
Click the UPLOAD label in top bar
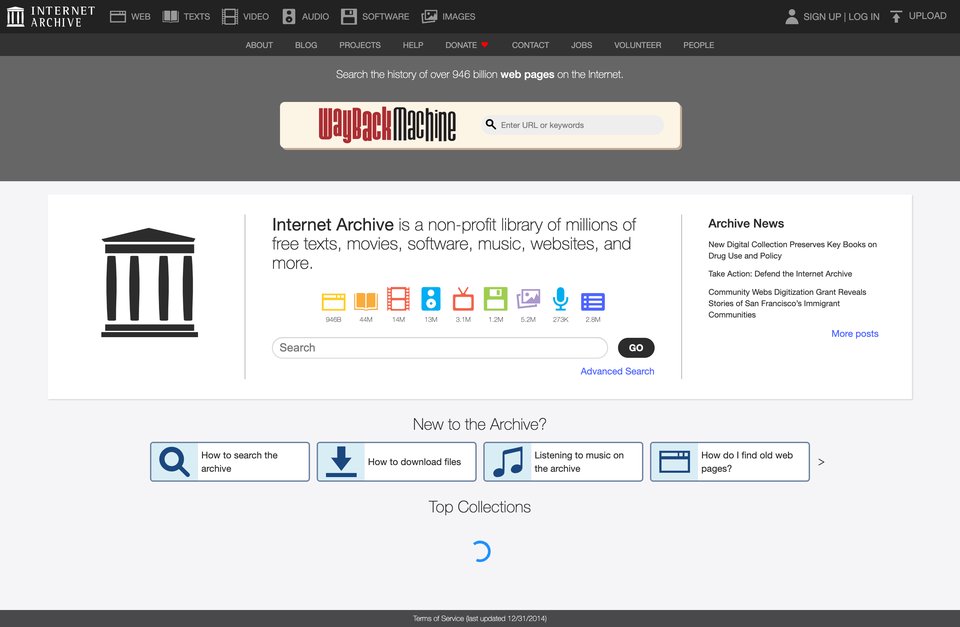pos(927,16)
